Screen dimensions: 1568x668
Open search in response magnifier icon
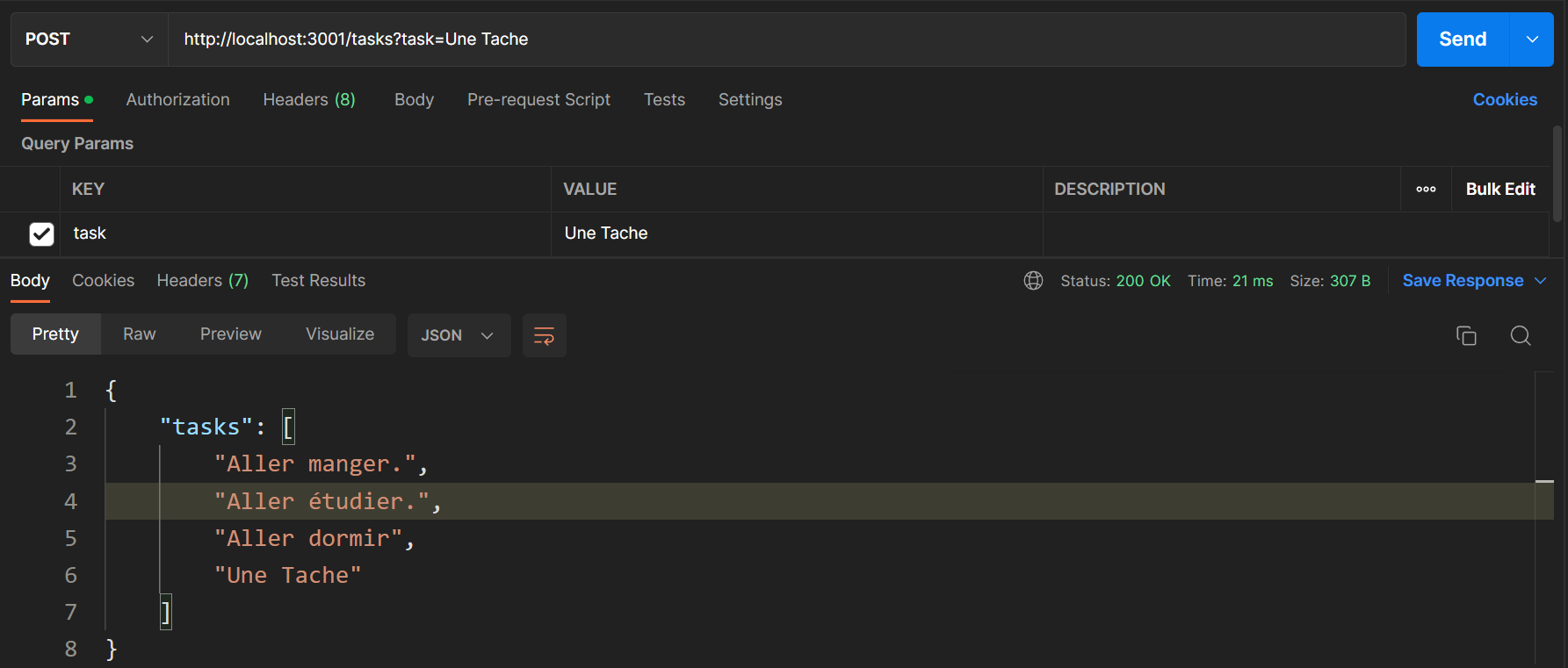(x=1521, y=335)
